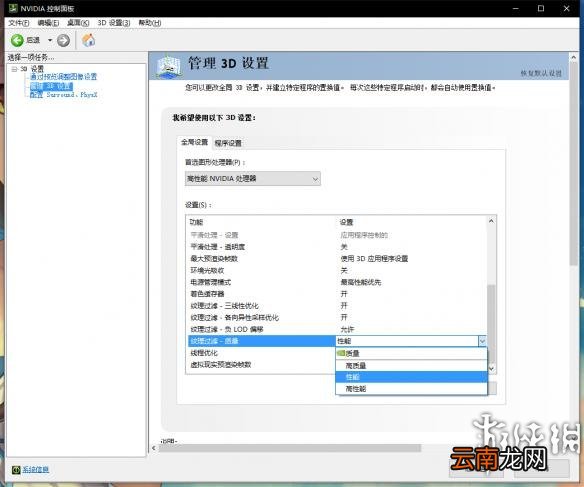This screenshot has height=487, width=584.
Task: Click the Forward arrow icon
Action: coord(63,40)
